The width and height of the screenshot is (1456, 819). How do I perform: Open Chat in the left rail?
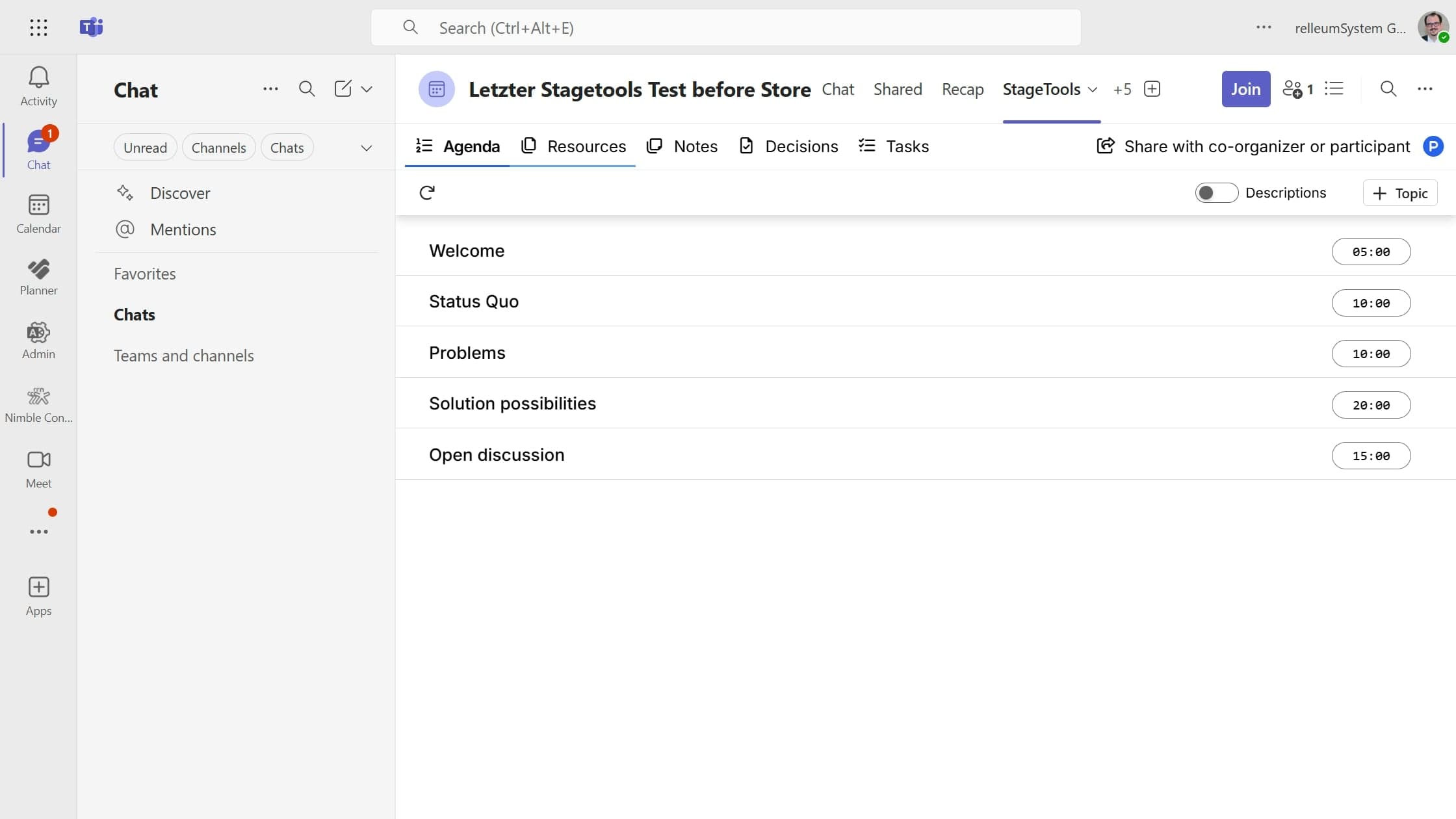(38, 150)
